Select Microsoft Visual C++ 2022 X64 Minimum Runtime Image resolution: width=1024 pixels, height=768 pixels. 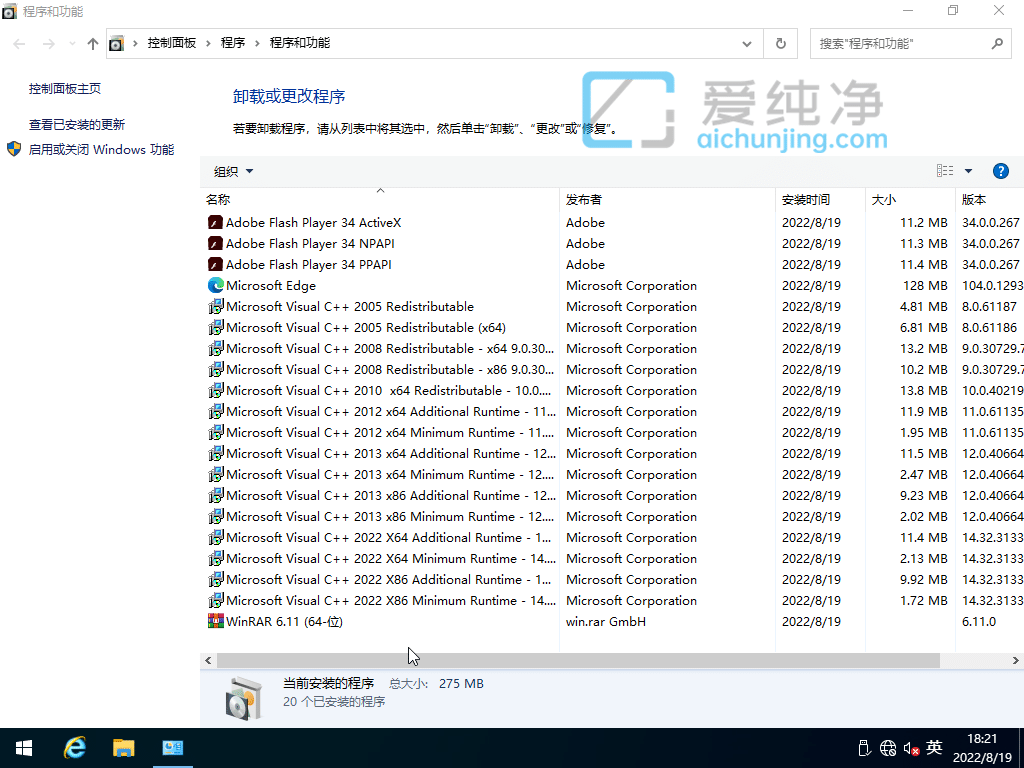point(391,558)
